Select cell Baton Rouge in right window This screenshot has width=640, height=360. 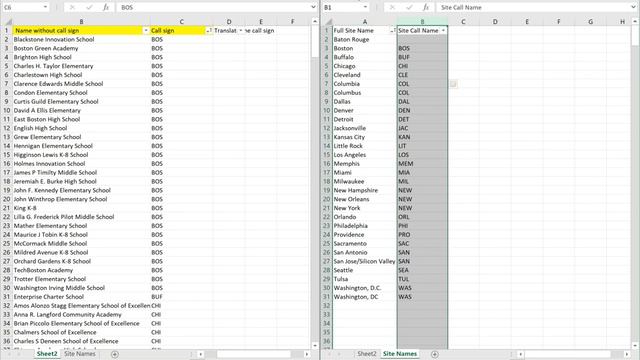click(365, 40)
